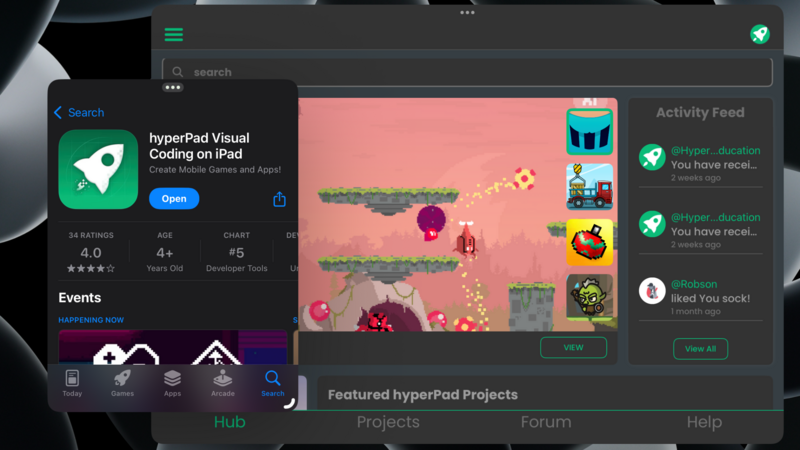Tap the share icon in App Store

point(279,199)
